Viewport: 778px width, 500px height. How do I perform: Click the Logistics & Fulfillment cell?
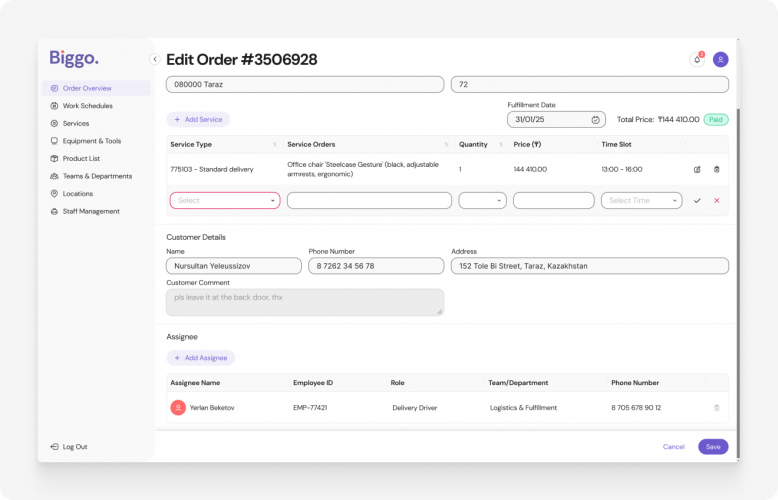coord(523,408)
